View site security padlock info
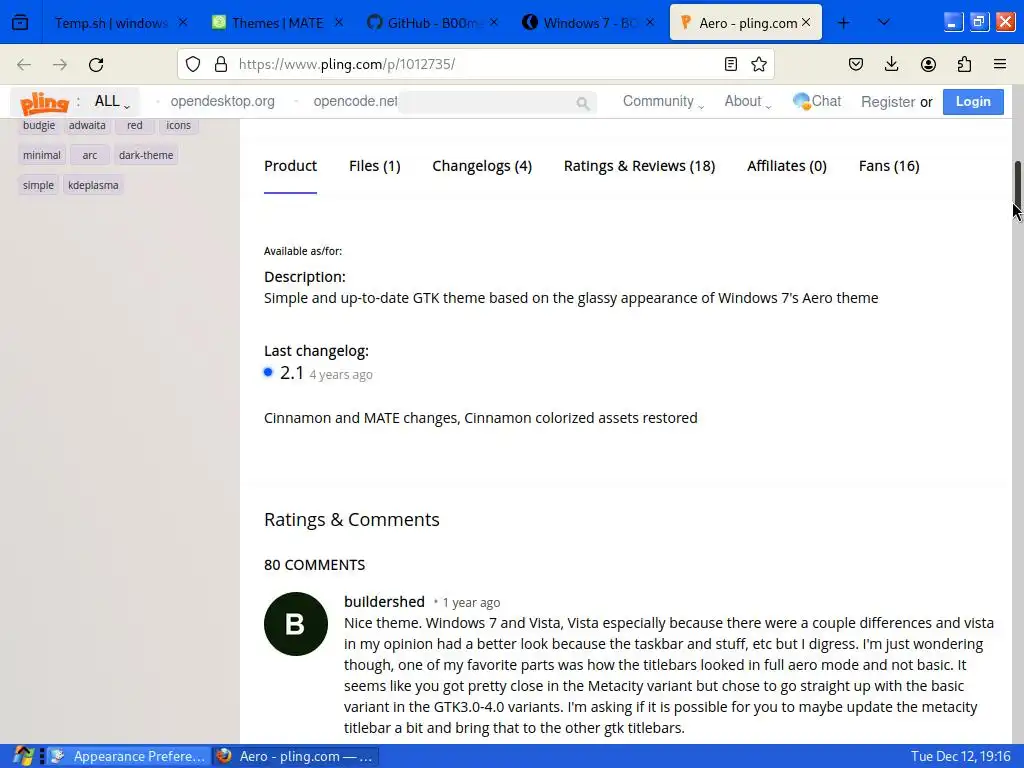The image size is (1024, 768). pyautogui.click(x=221, y=64)
